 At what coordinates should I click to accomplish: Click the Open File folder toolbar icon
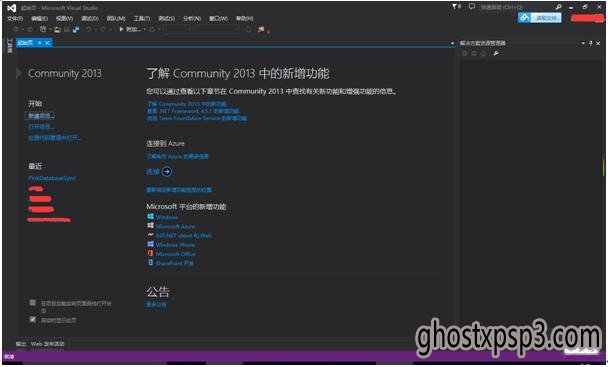click(57, 29)
